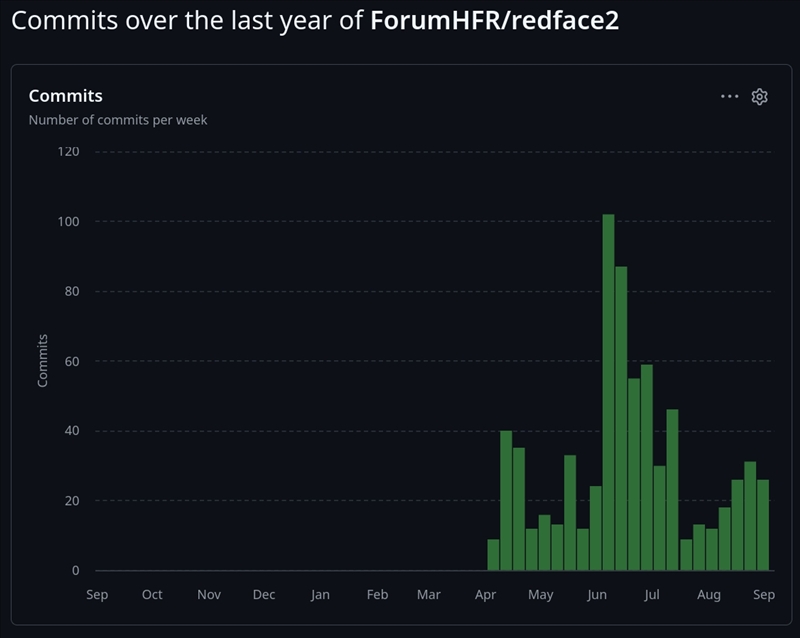Click the 'Jun' x-axis label

pos(596,595)
